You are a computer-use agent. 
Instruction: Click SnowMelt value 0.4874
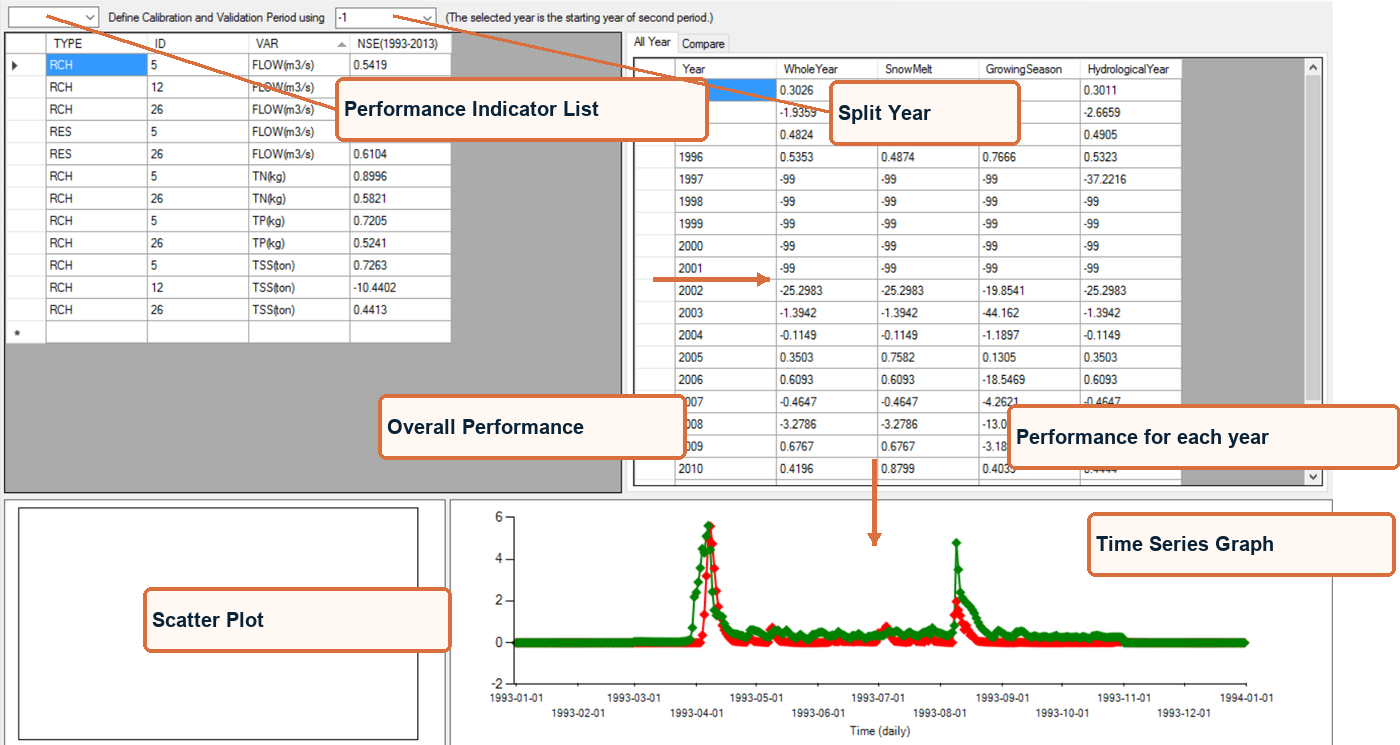click(928, 157)
